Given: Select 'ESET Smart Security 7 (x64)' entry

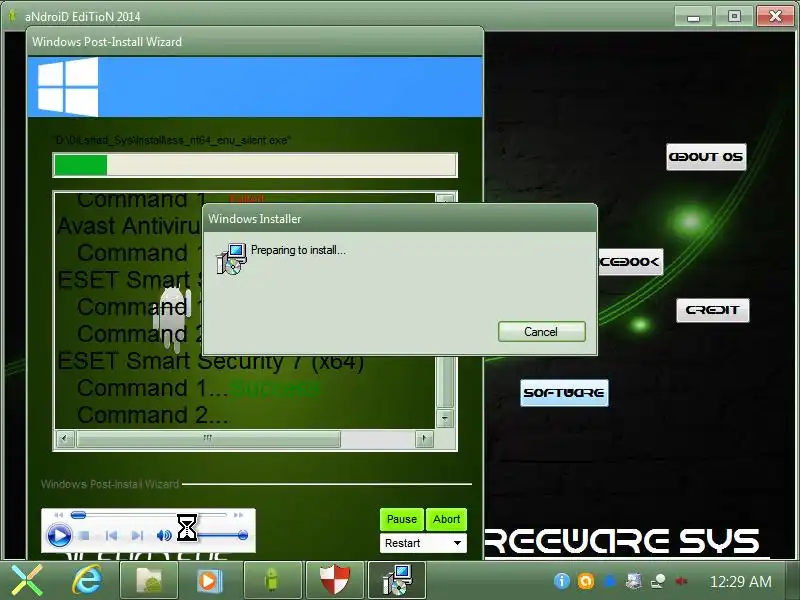Looking at the screenshot, I should point(211,361).
